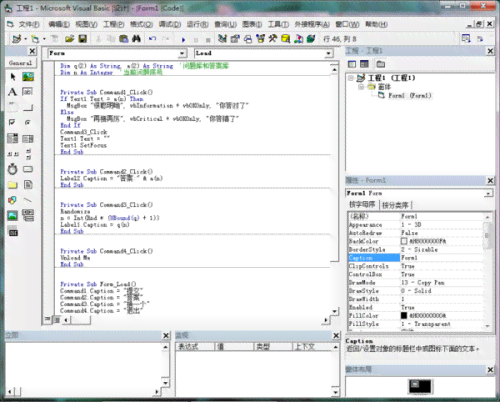Undo the last edit via toolbar
The height and width of the screenshot is (402, 500).
pos(153,39)
